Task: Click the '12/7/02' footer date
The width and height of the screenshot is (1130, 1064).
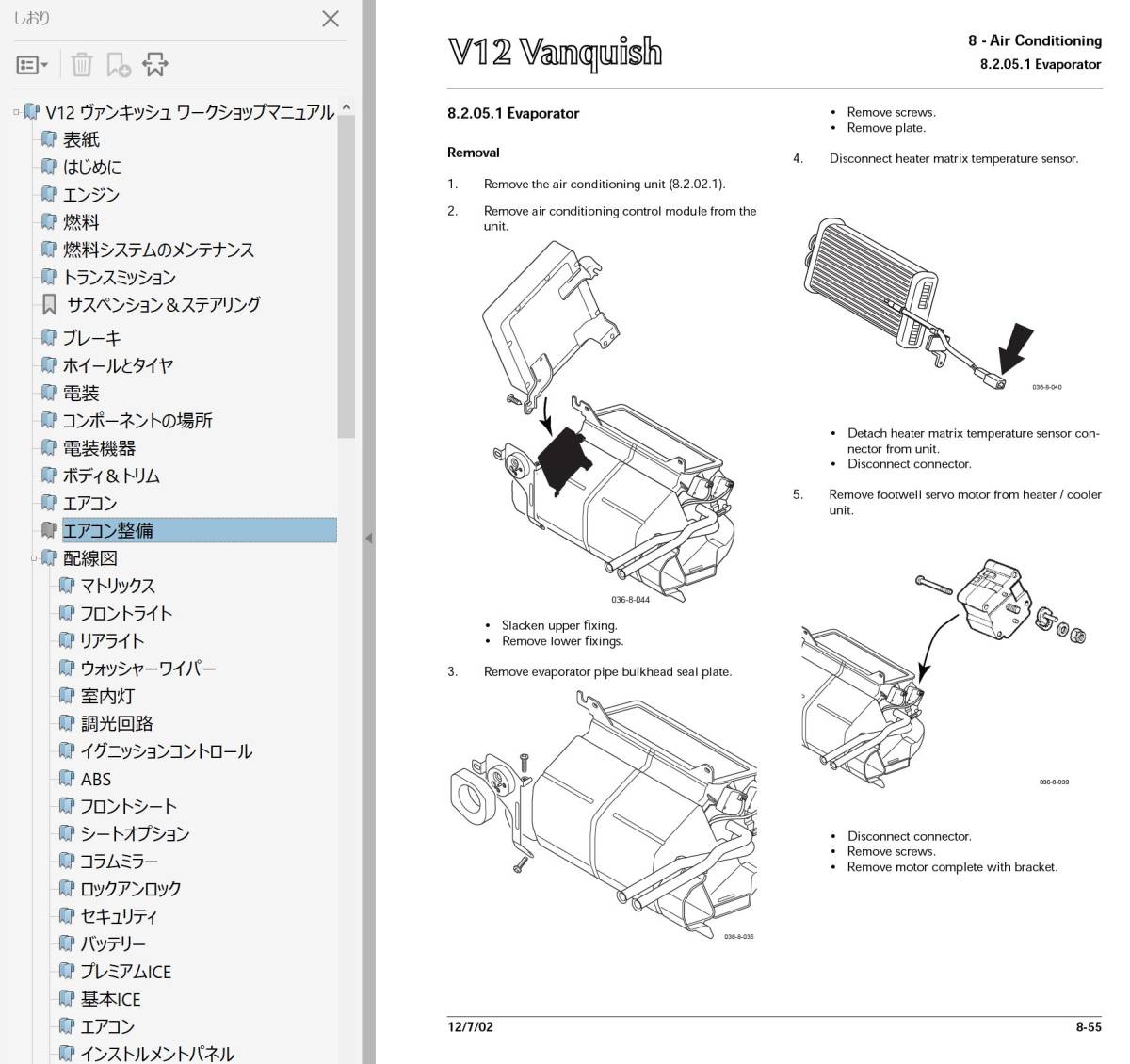Action: (470, 1027)
